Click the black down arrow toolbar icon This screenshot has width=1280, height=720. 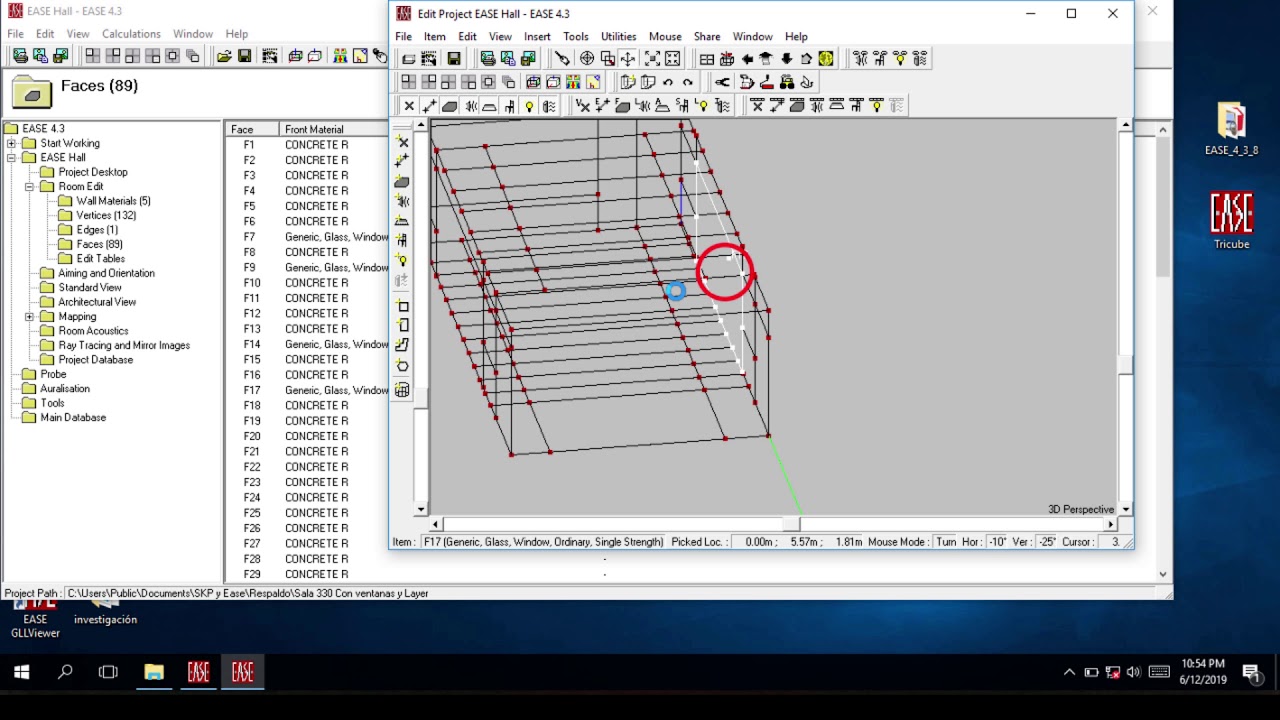coord(787,59)
